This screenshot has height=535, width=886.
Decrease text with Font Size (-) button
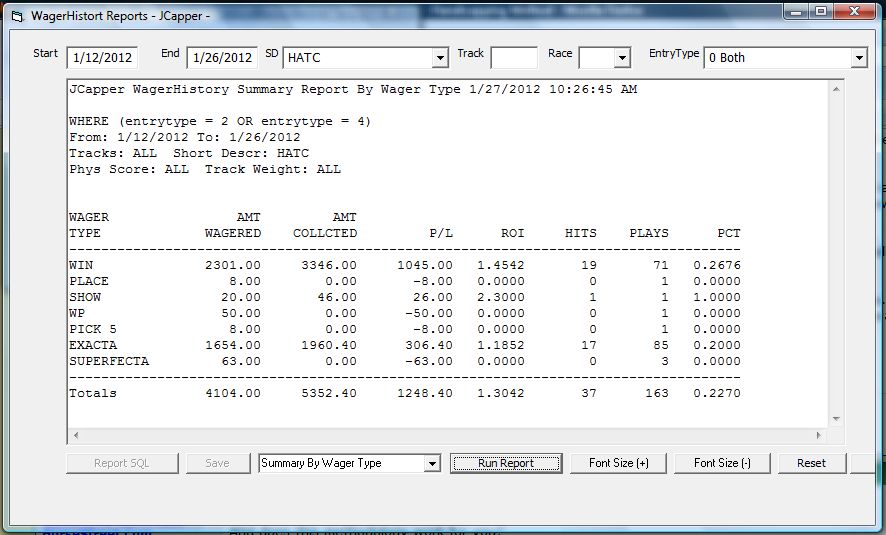click(722, 463)
